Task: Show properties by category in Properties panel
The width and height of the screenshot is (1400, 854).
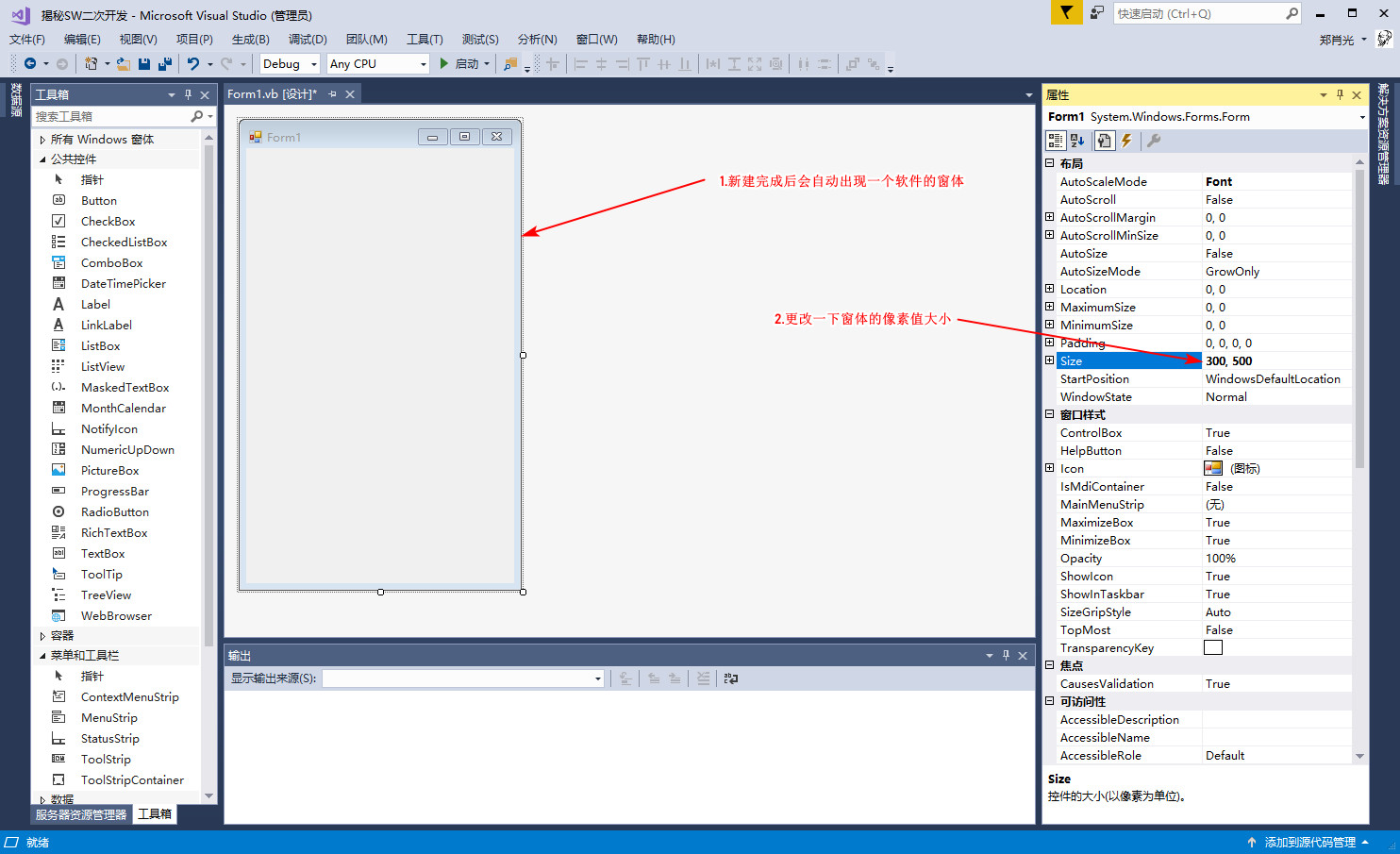Action: tap(1056, 141)
